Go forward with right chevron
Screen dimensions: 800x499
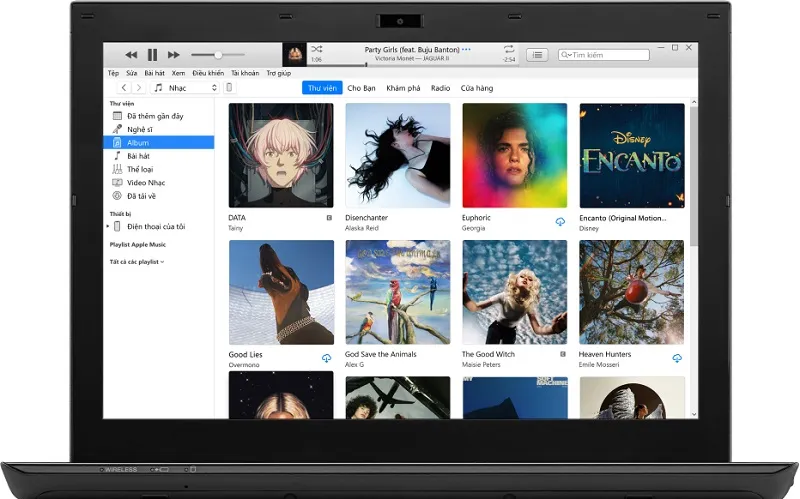pyautogui.click(x=138, y=88)
